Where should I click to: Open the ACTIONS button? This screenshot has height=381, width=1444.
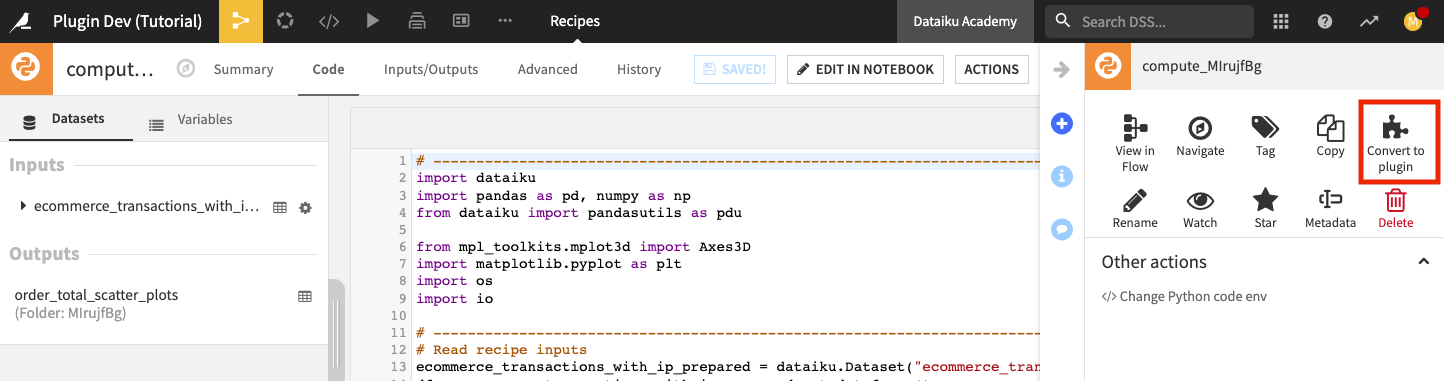[x=992, y=69]
